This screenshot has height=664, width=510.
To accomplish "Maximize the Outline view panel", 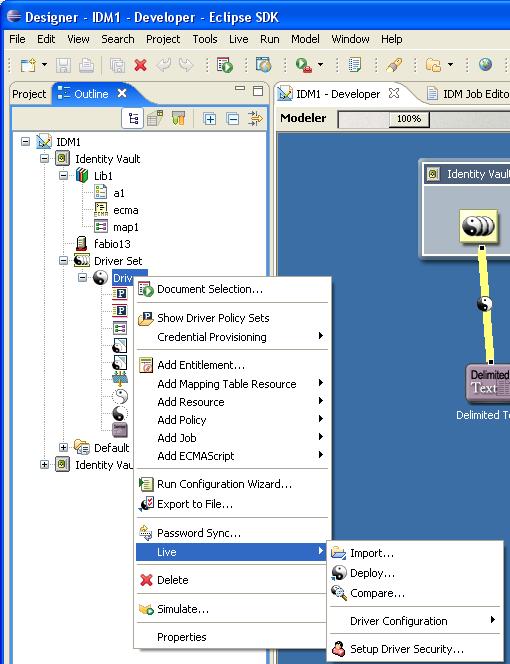I will [x=258, y=91].
